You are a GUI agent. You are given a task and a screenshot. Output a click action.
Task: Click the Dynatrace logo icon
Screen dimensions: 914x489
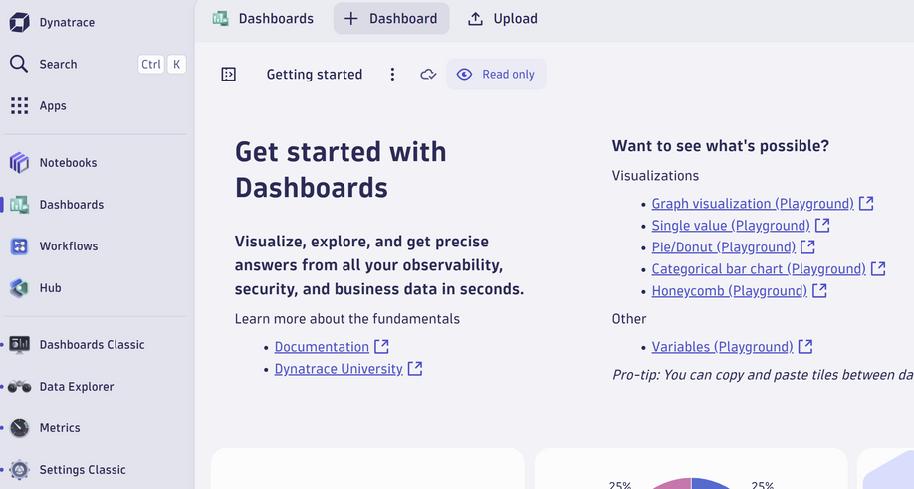pos(19,22)
